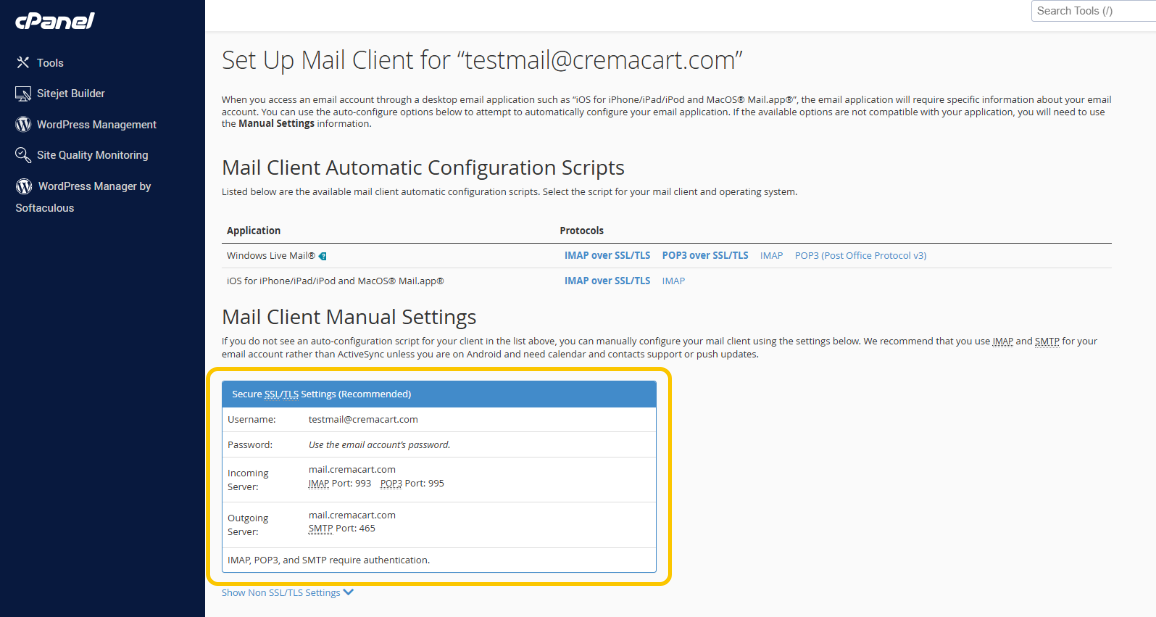The height and width of the screenshot is (617, 1156).
Task: Click username value testmail@cremacart.com
Action: click(x=363, y=419)
